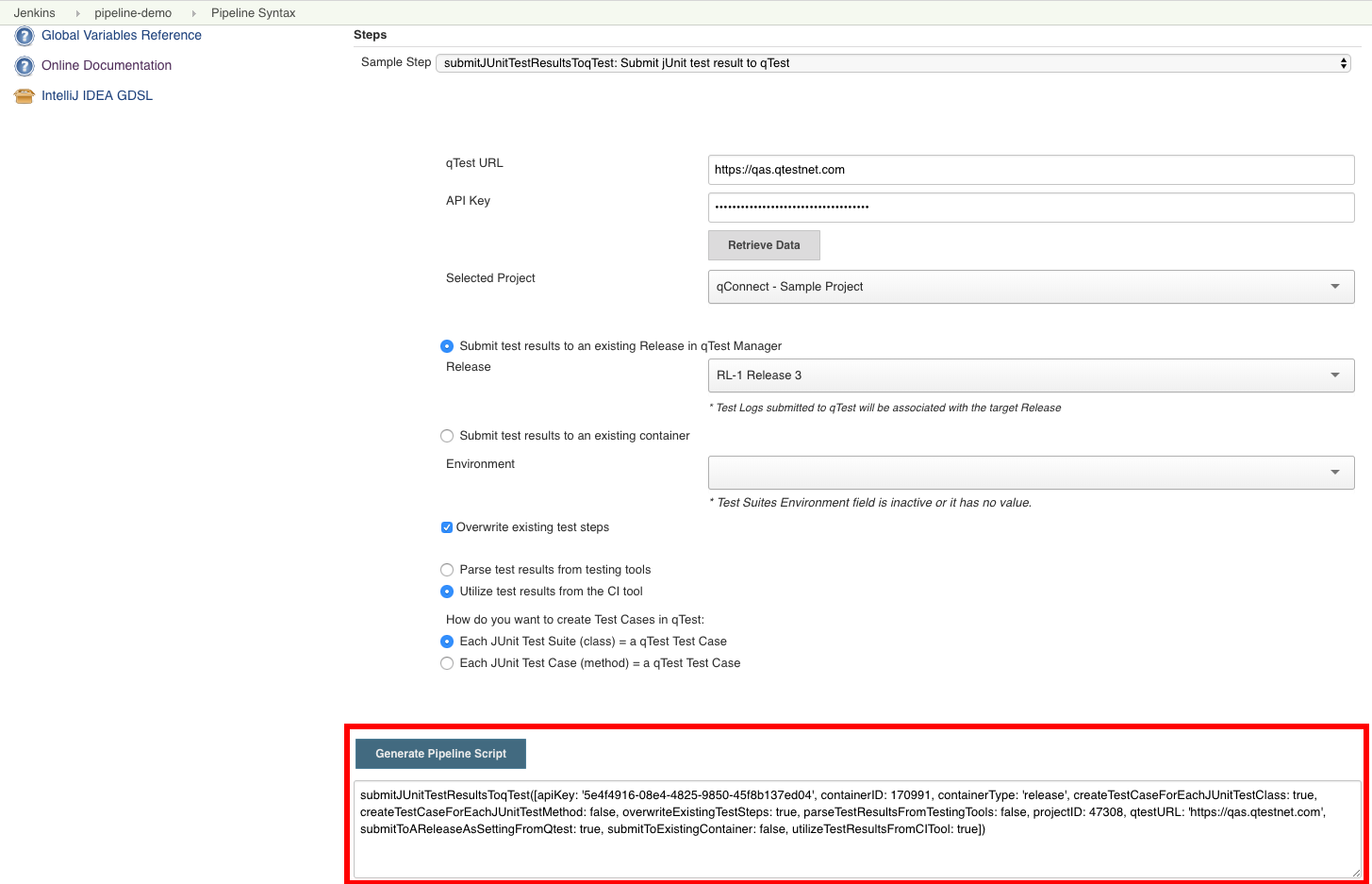Expand the empty Environment dropdown
1372x884 pixels.
click(x=1030, y=473)
